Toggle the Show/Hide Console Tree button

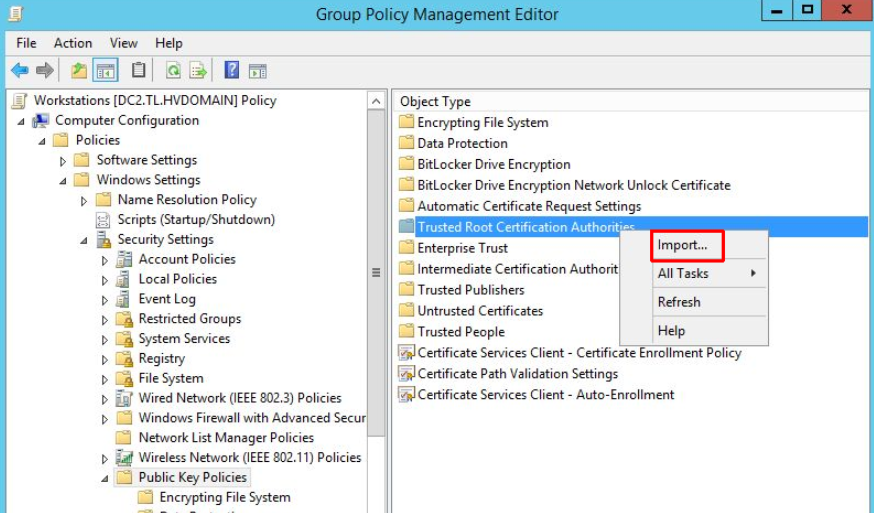(105, 70)
